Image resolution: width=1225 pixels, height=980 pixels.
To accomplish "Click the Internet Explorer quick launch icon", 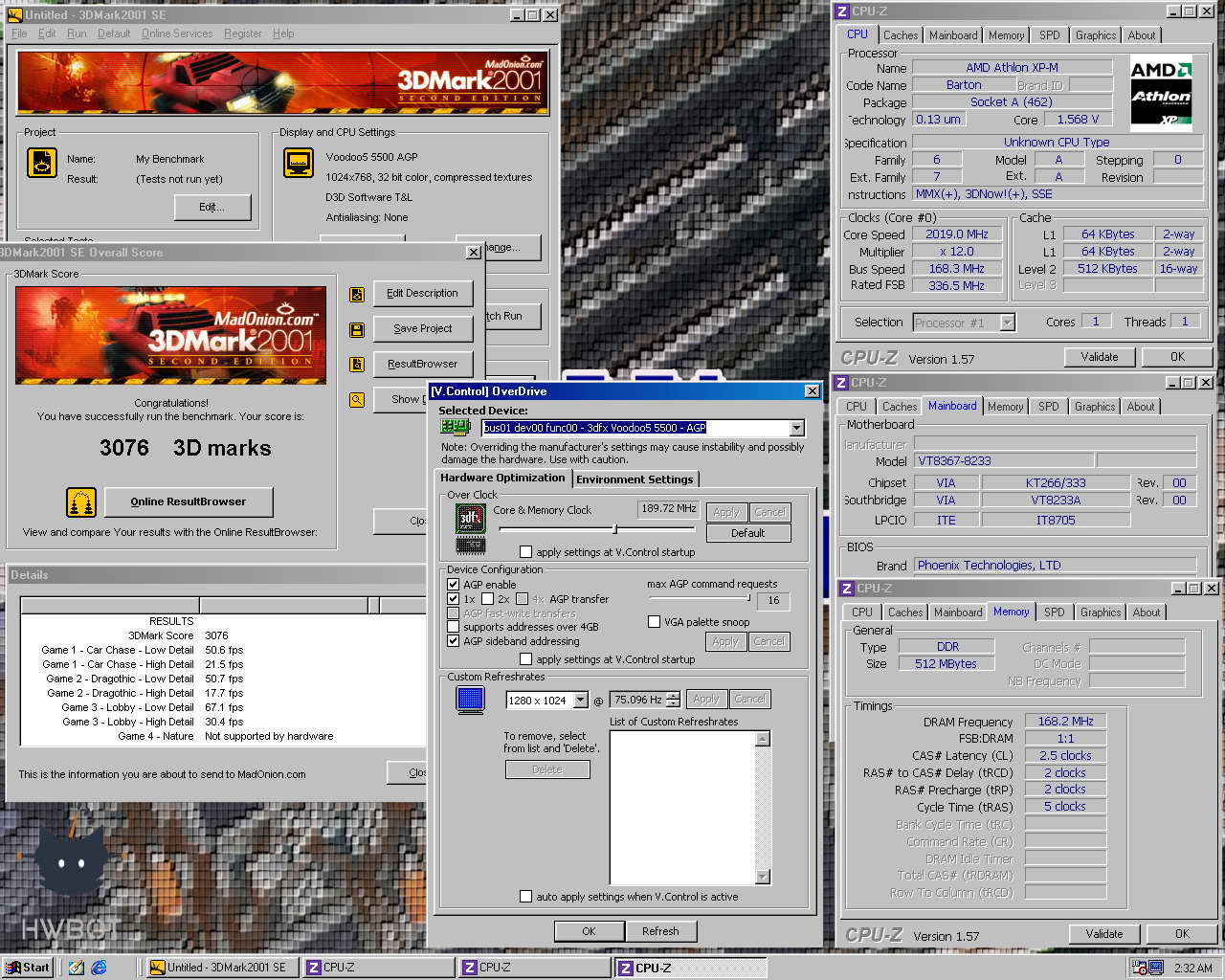I will coord(99,968).
